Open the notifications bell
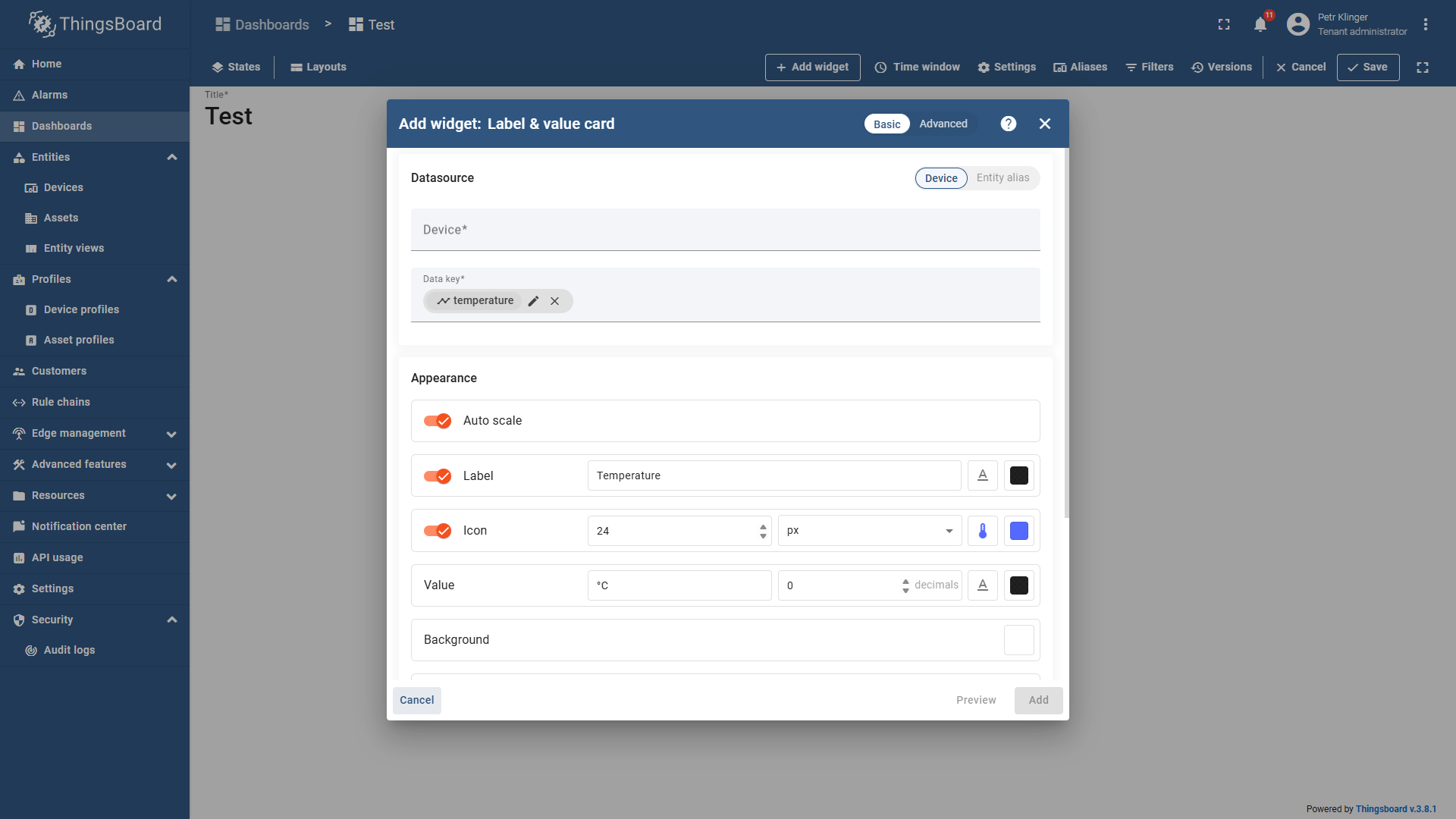 click(x=1260, y=24)
